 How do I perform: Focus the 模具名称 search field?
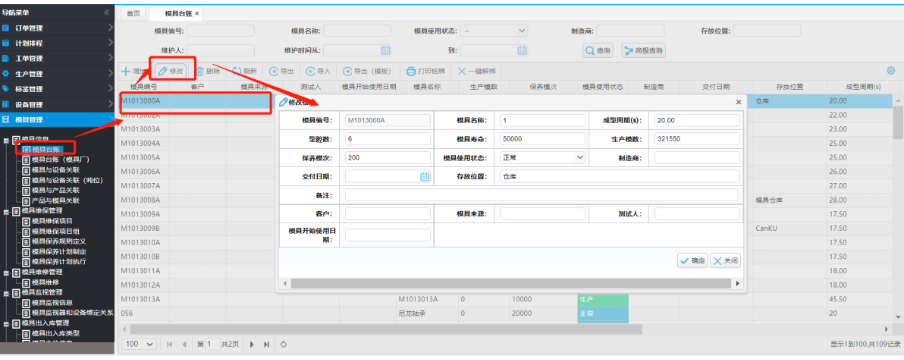pyautogui.click(x=357, y=31)
